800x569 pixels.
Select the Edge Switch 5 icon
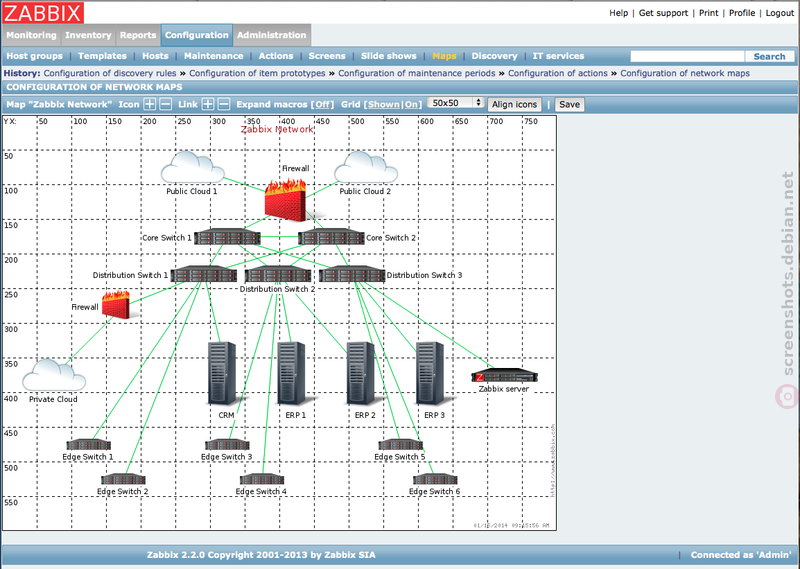[401, 444]
